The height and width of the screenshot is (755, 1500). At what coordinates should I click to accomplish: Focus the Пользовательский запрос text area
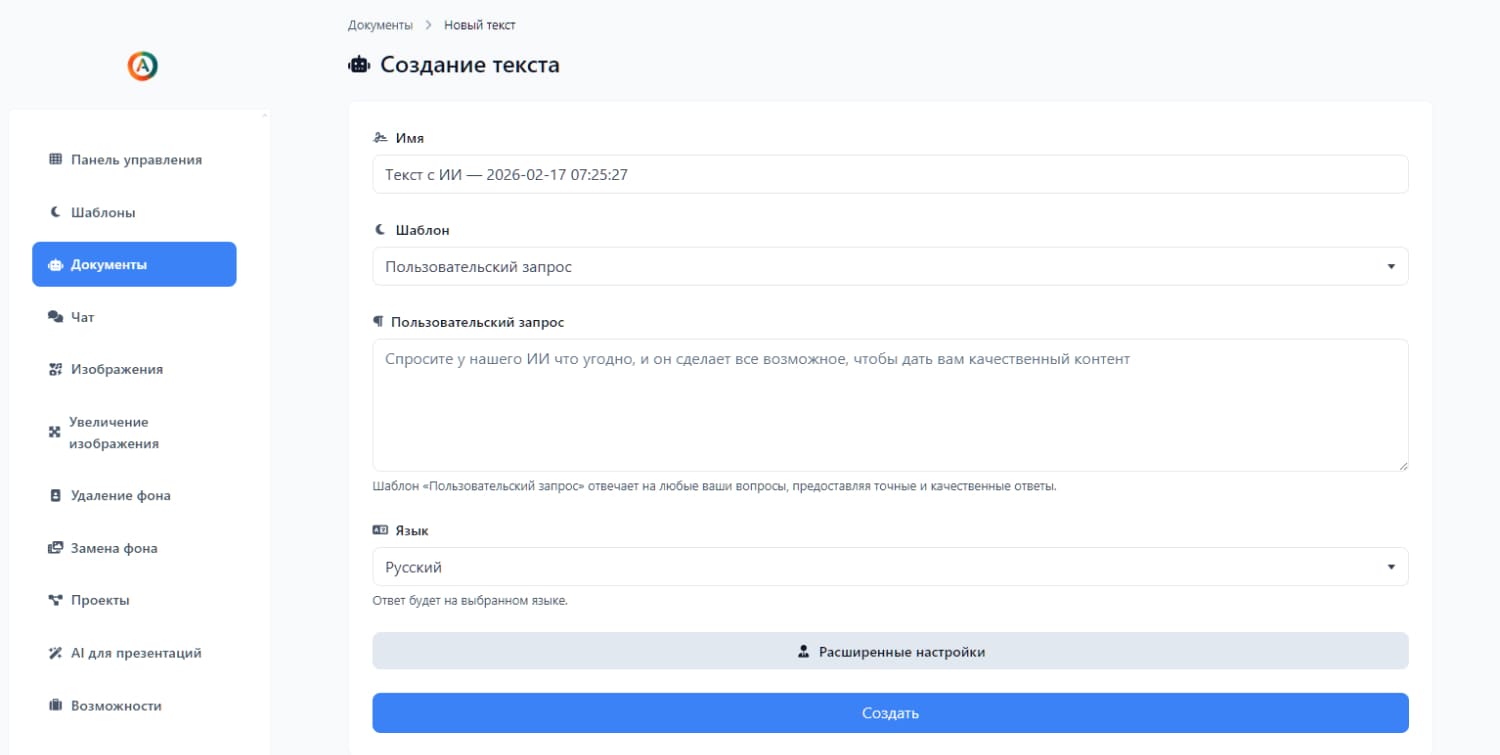click(889, 405)
